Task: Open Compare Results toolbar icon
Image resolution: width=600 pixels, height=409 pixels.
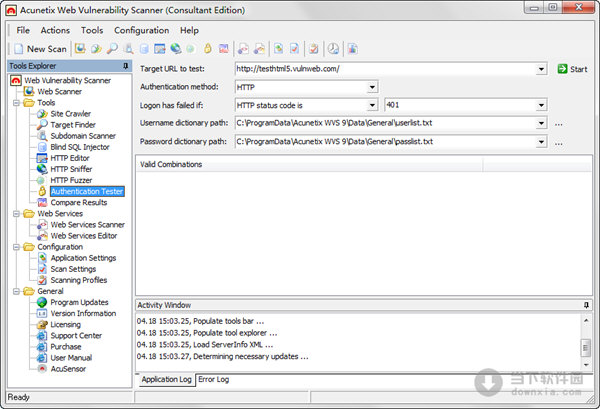Action: 223,49
